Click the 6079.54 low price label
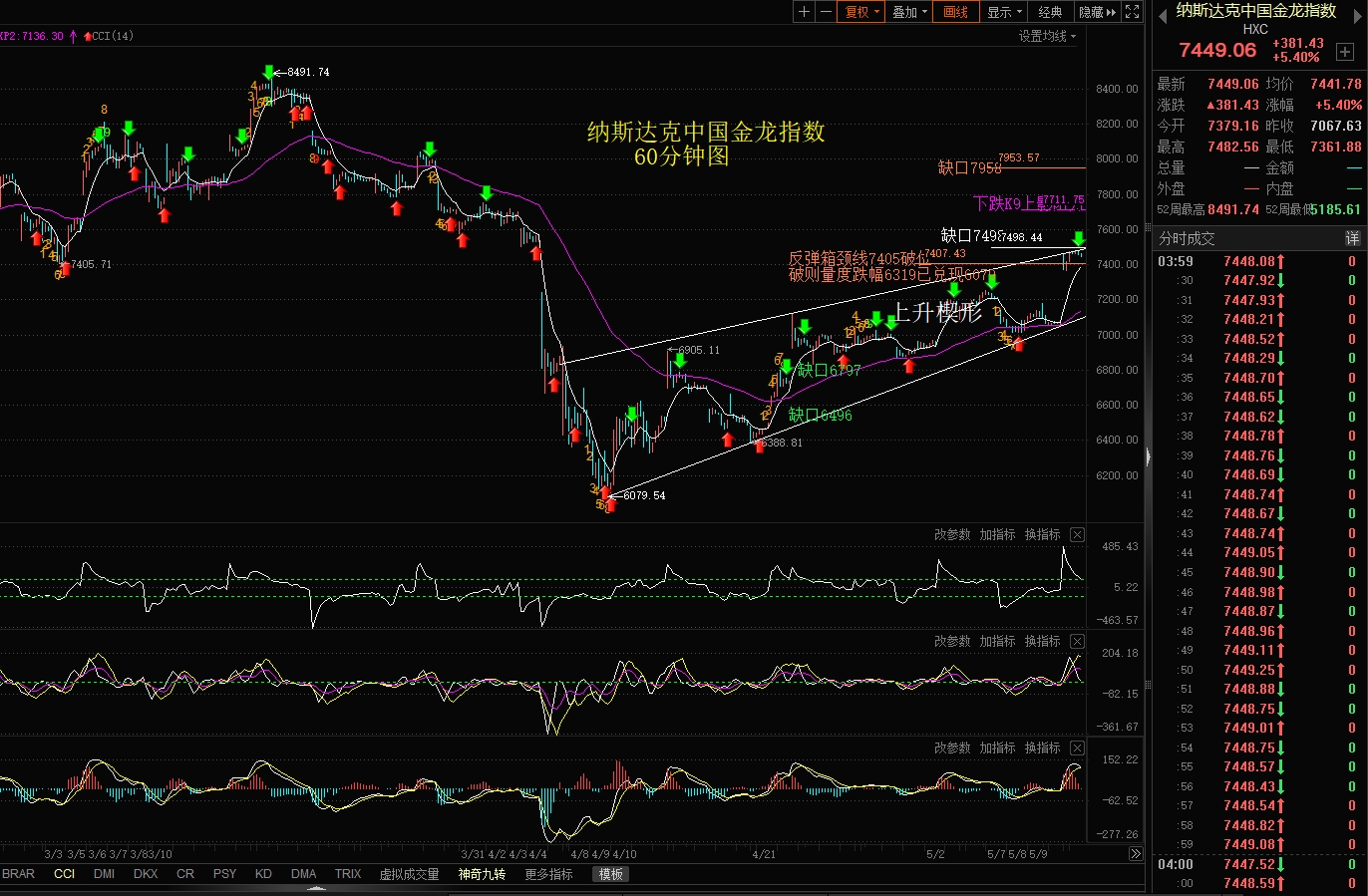The height and width of the screenshot is (896, 1368). [x=644, y=495]
